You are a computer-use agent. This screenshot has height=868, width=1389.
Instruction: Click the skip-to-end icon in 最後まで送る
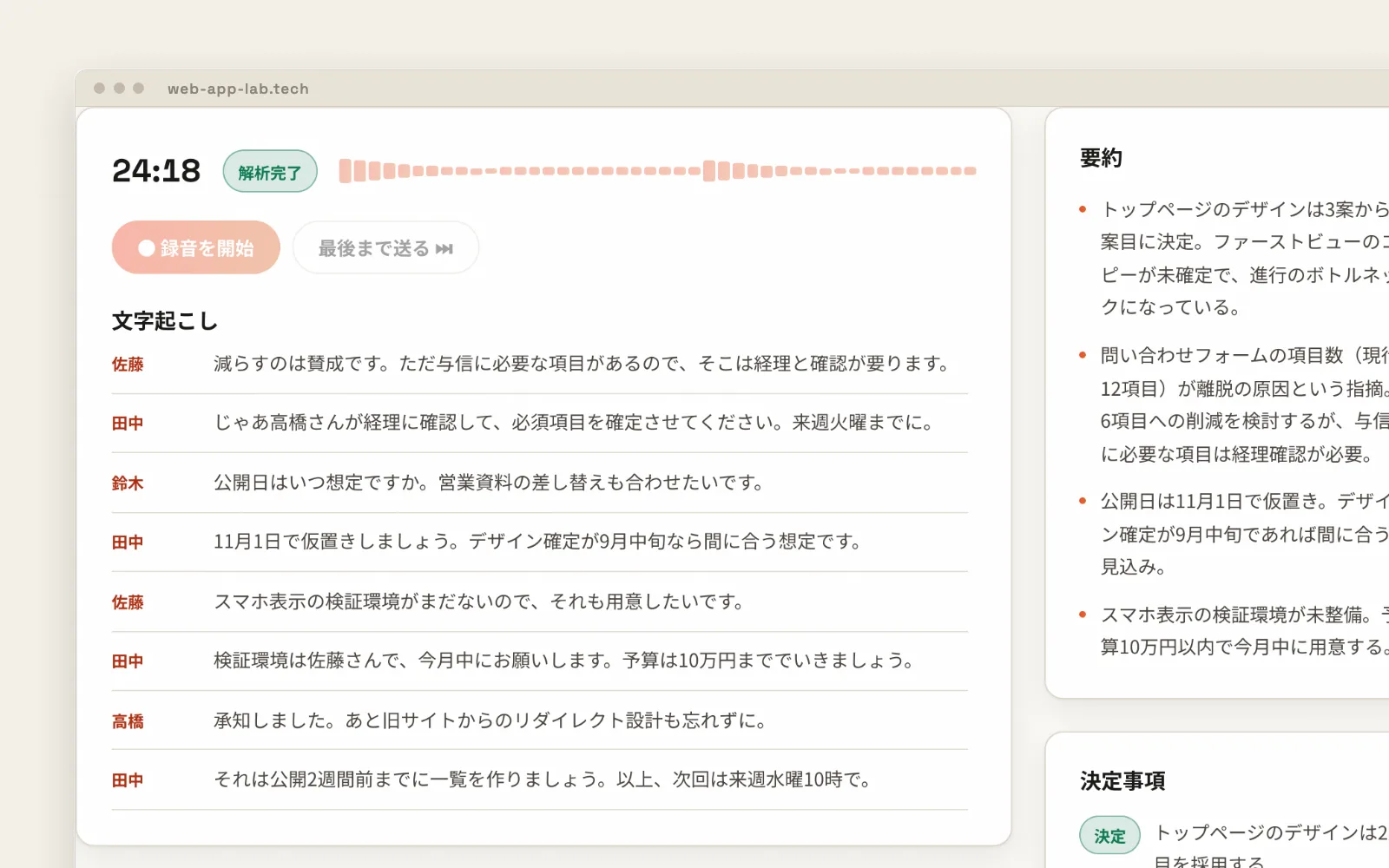point(444,249)
